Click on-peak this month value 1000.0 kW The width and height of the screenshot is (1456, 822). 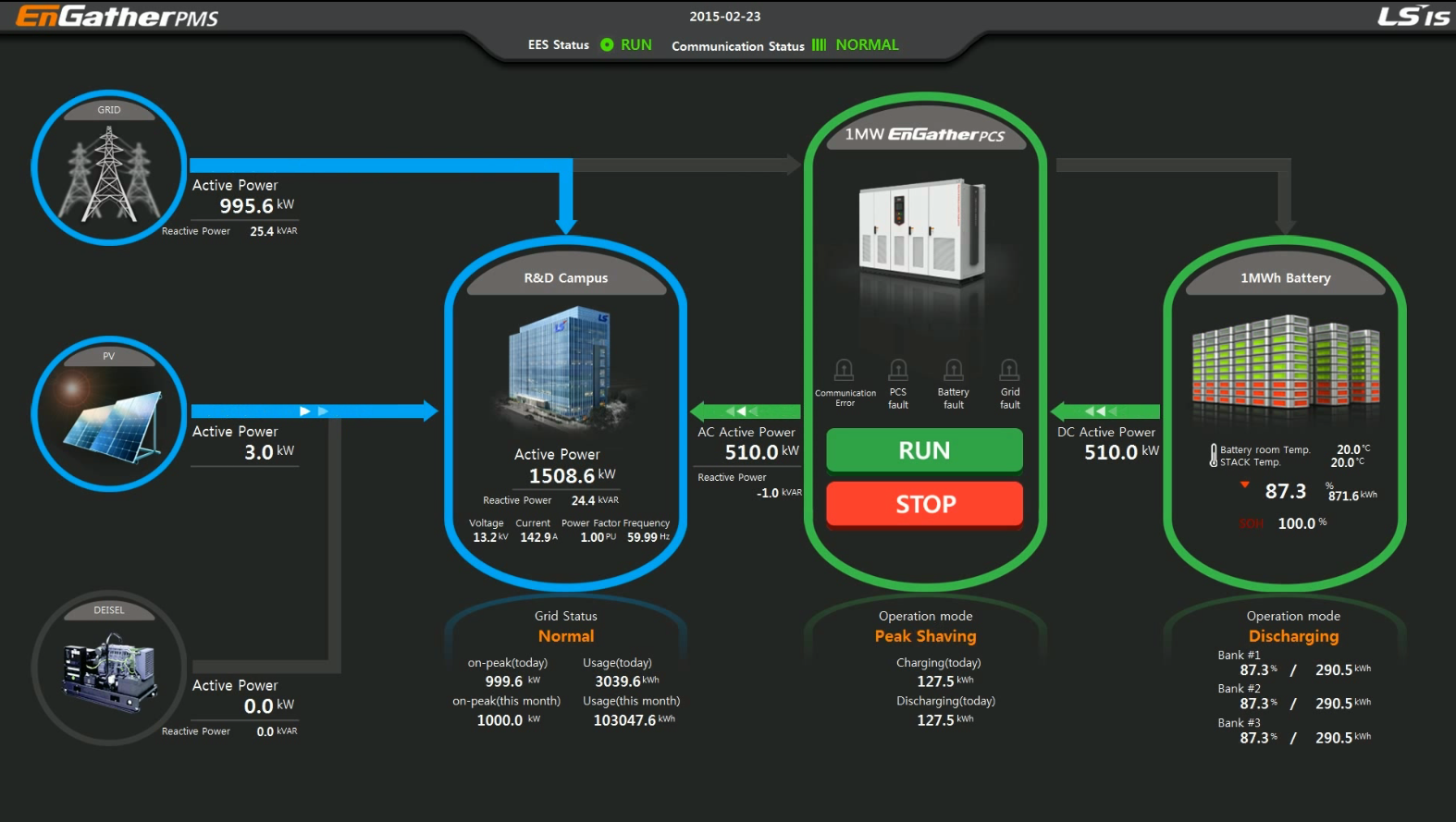click(x=509, y=720)
